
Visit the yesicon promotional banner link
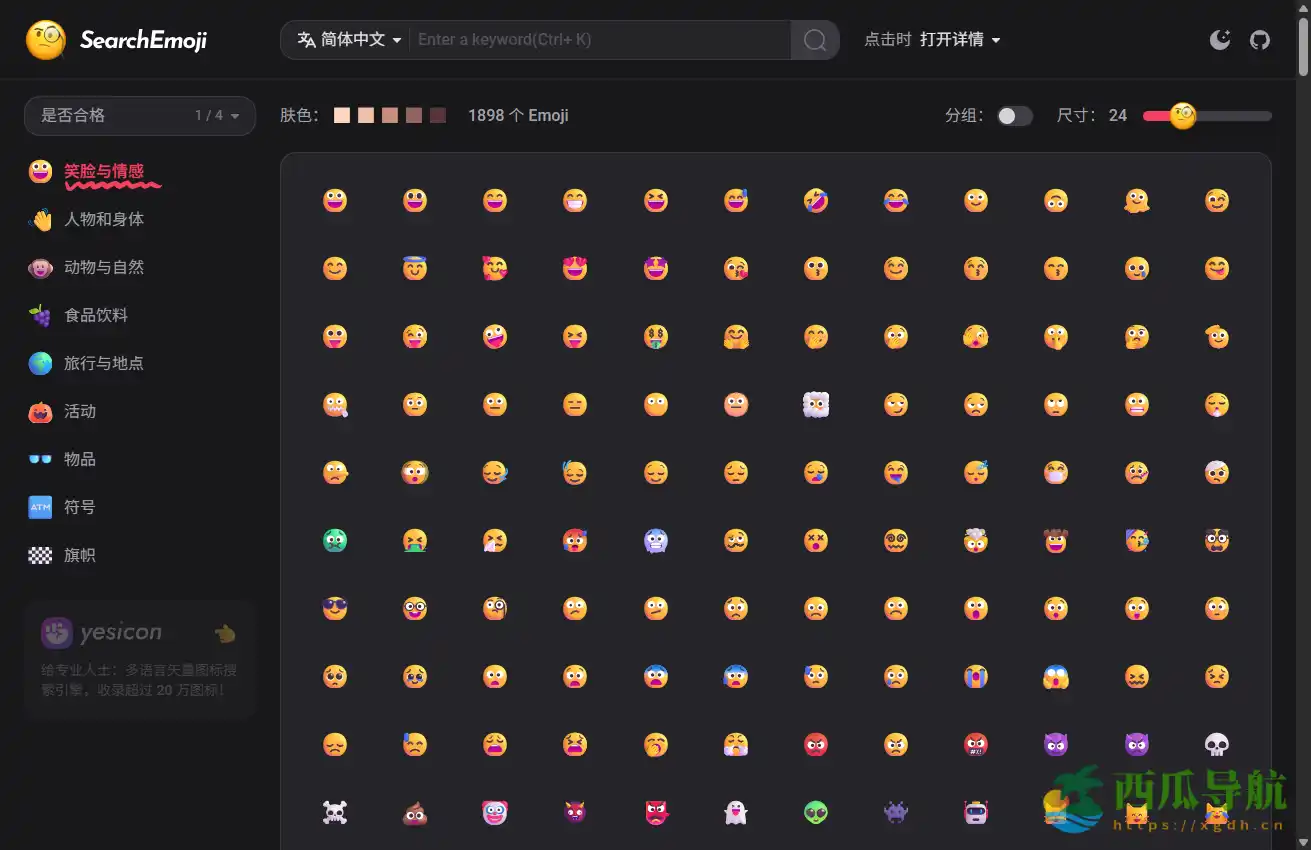pos(139,660)
